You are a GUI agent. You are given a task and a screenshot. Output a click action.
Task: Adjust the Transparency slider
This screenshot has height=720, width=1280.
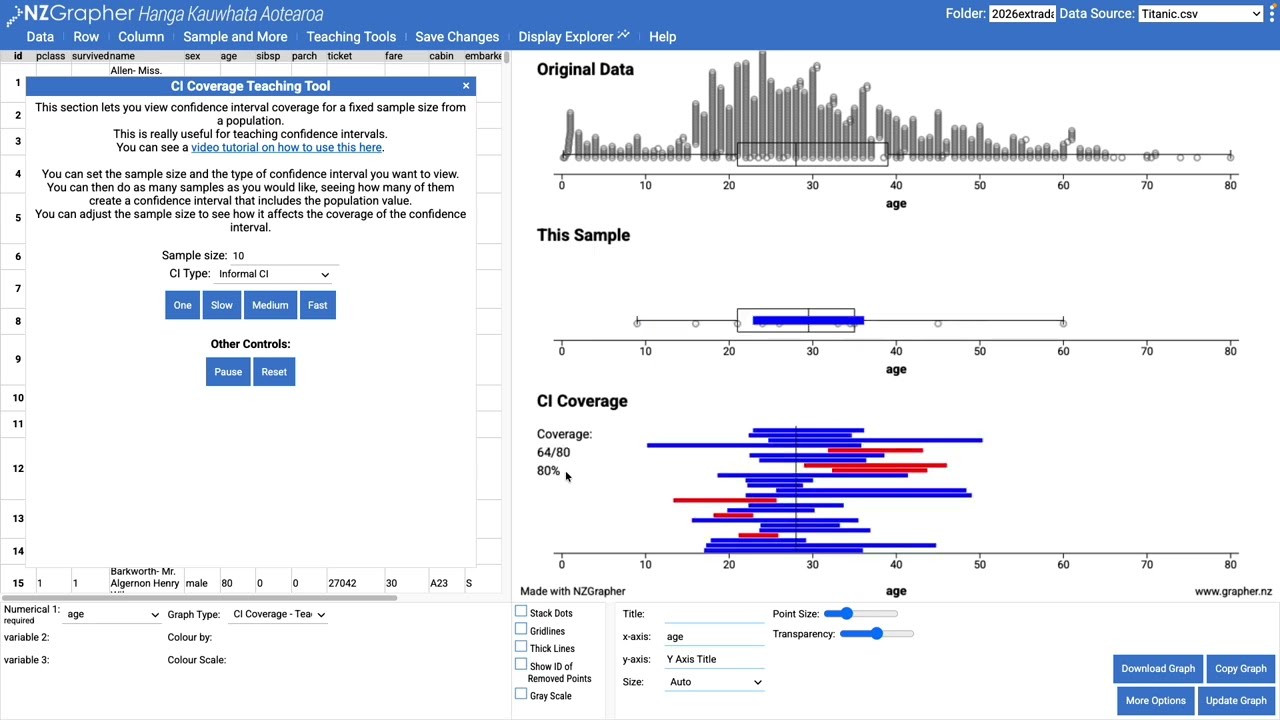[877, 634]
